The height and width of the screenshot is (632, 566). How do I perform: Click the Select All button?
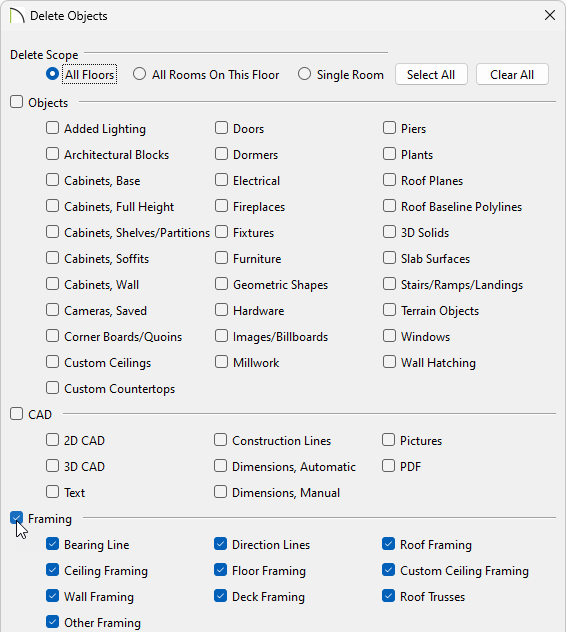(431, 74)
